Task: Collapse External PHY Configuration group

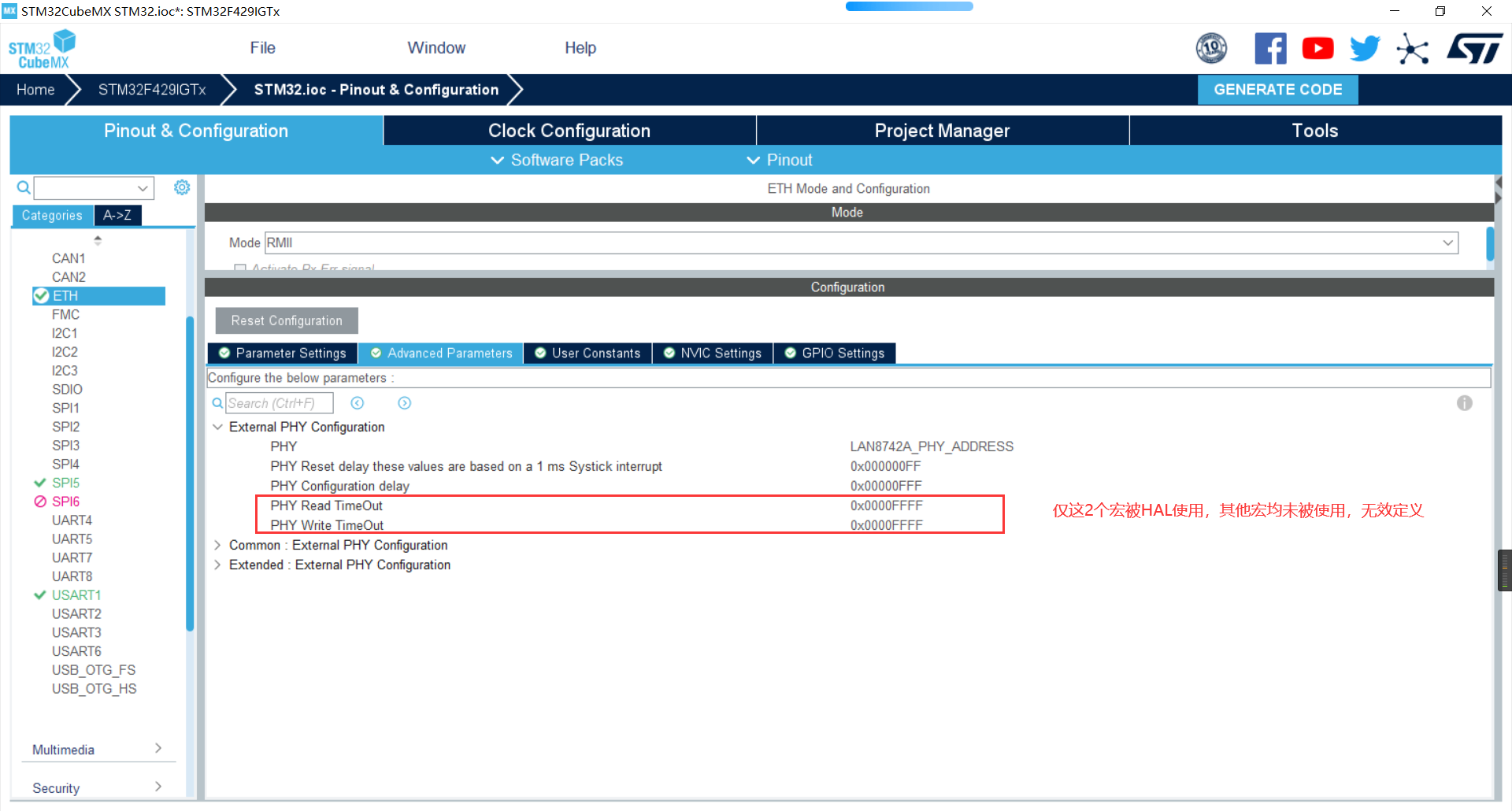Action: pos(217,427)
